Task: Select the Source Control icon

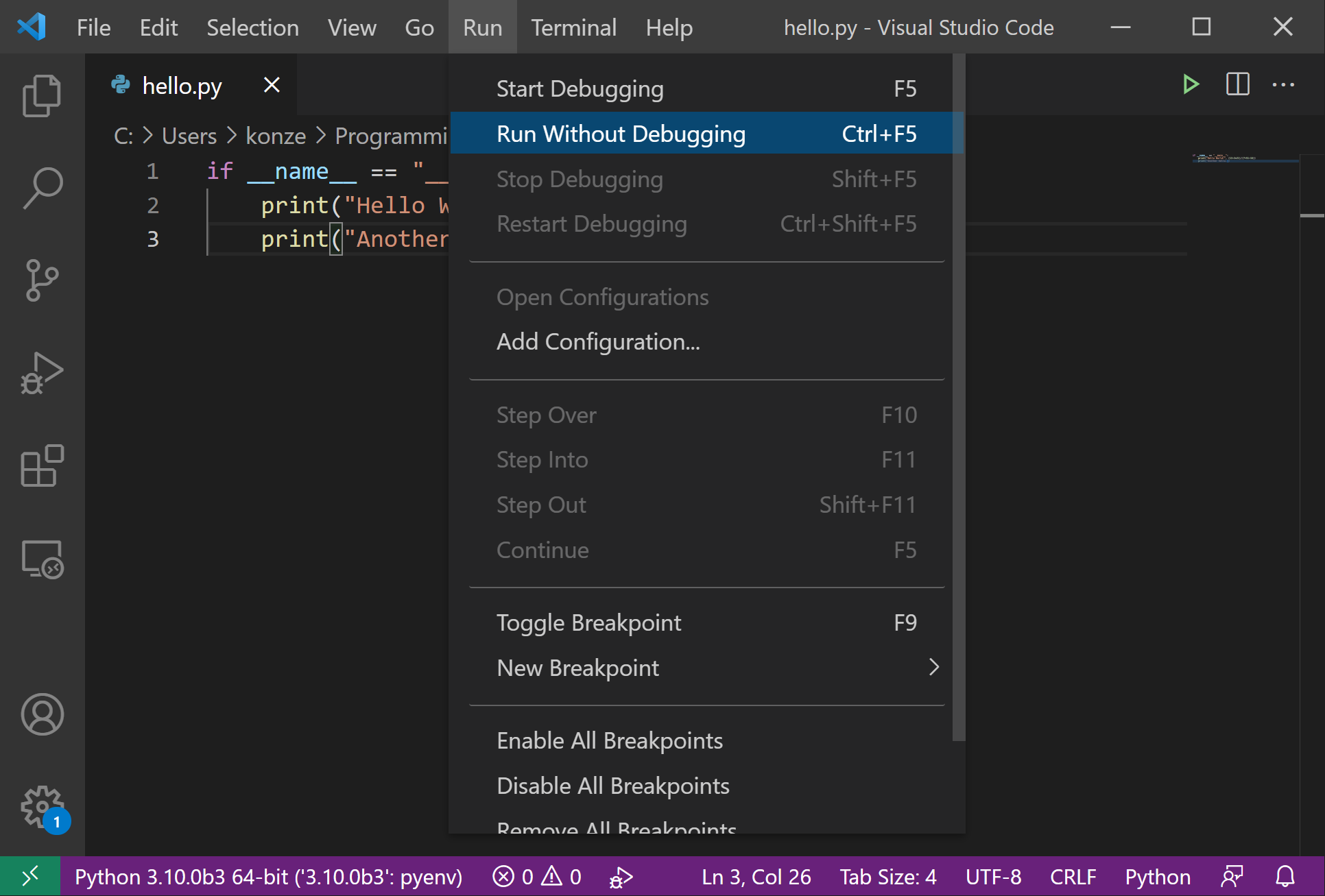Action: 43,280
